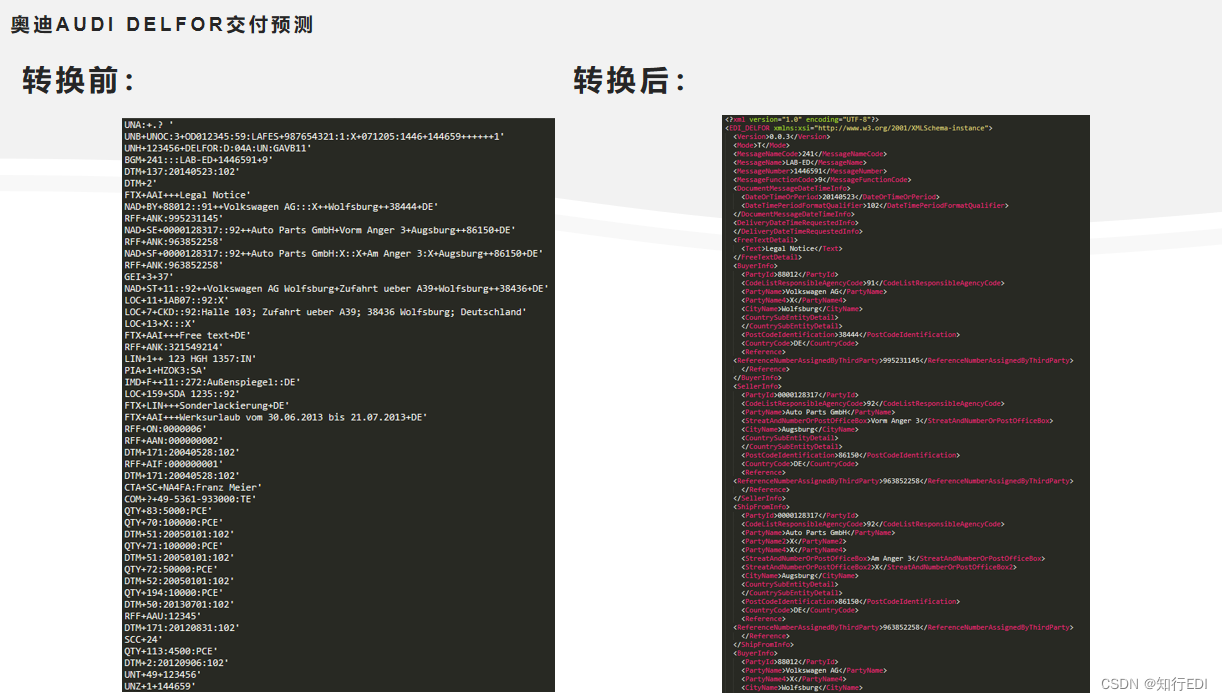Click the 'FTX+LIN+++Sonderlackierung+DE' line

[x=207, y=405]
